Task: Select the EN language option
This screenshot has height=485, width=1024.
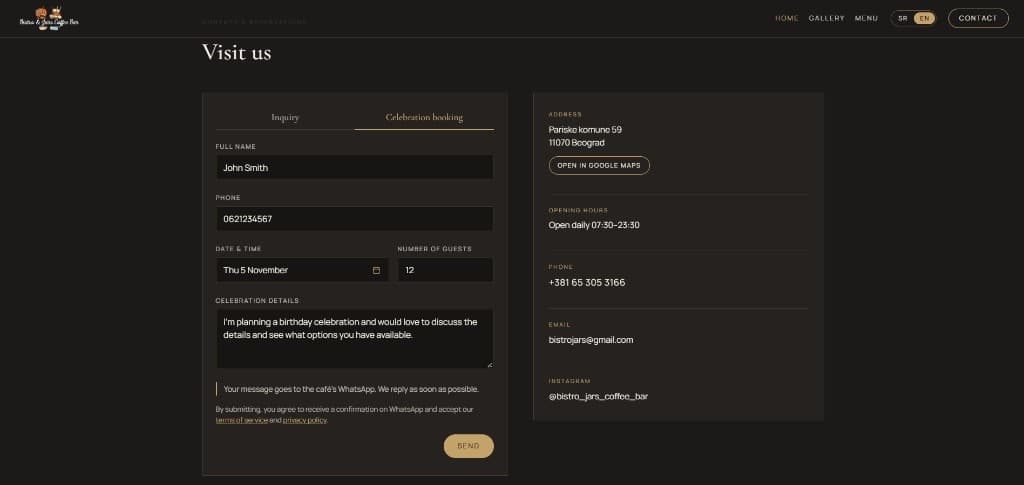Action: tap(924, 18)
